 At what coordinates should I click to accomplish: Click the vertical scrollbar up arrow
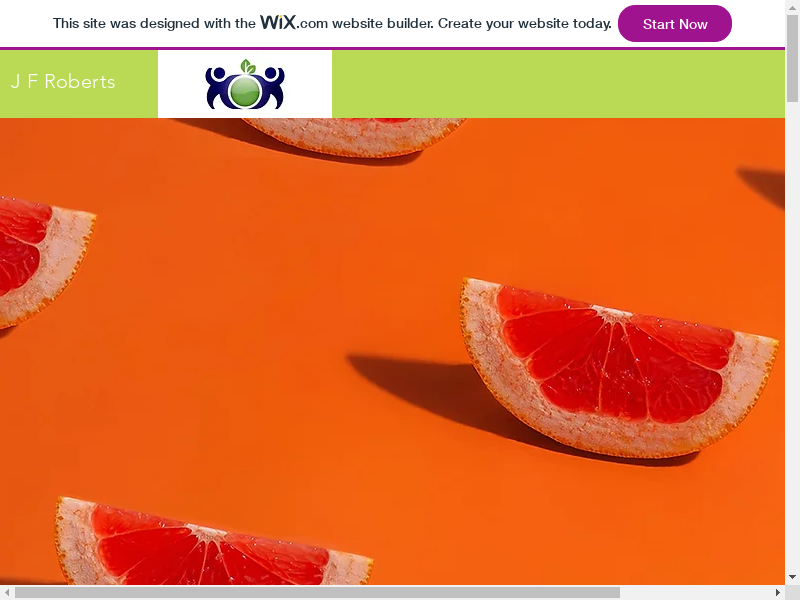point(792,7)
